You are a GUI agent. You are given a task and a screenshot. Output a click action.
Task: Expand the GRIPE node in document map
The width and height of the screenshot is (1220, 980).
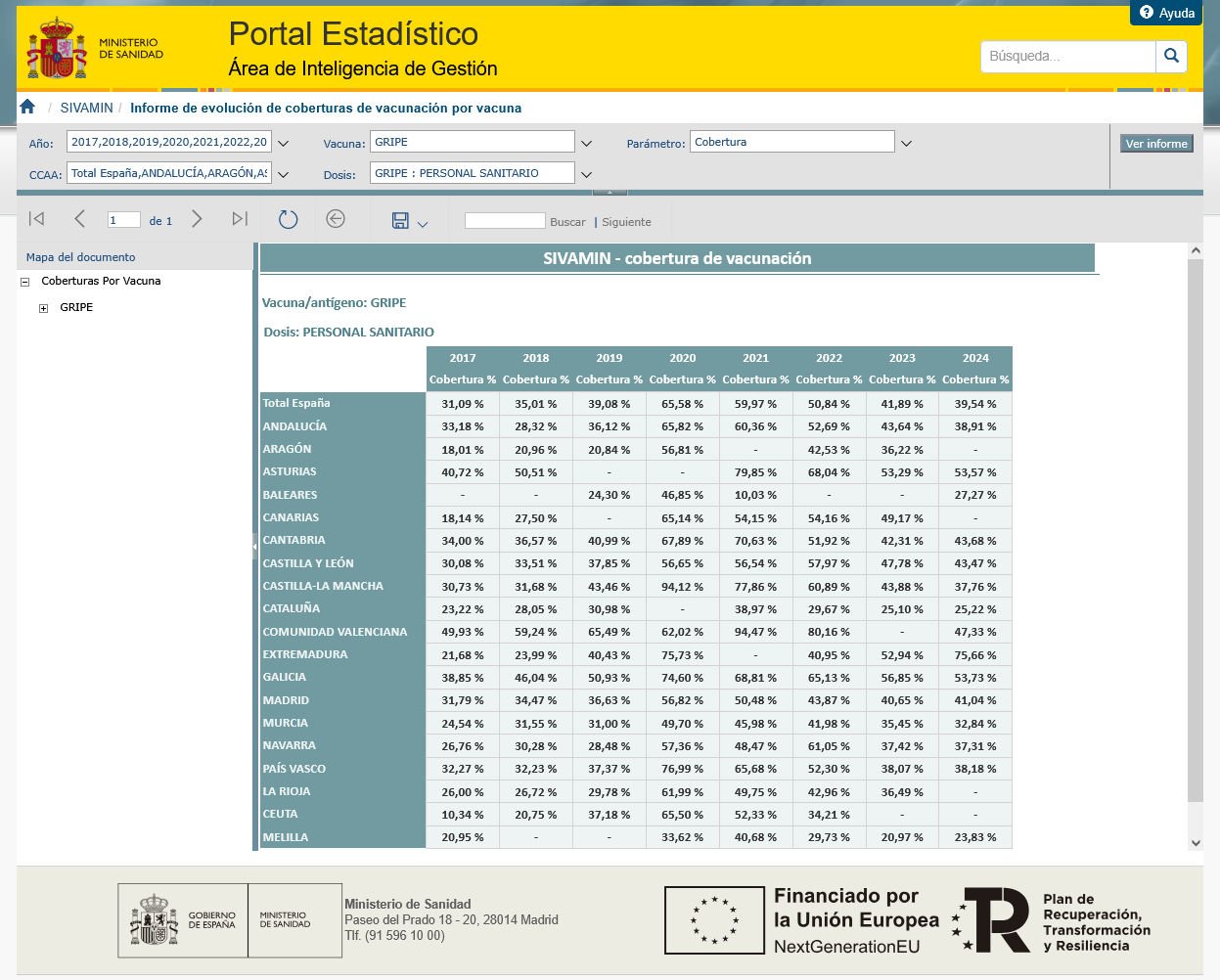click(43, 308)
